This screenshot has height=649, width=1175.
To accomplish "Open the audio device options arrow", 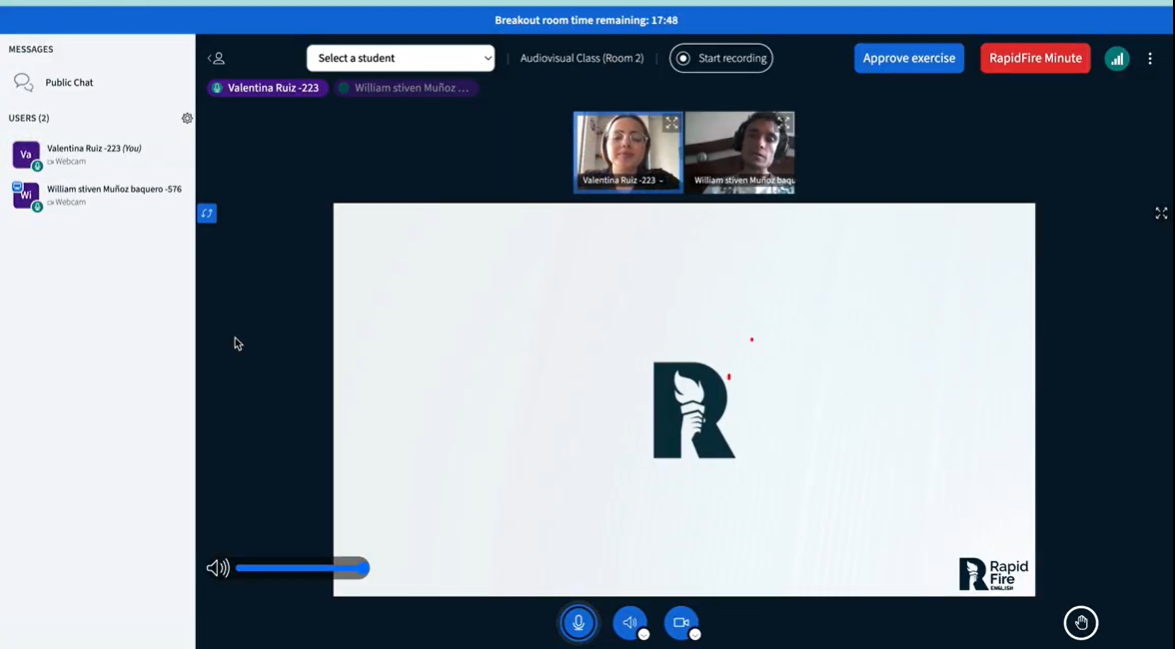I will (x=643, y=634).
